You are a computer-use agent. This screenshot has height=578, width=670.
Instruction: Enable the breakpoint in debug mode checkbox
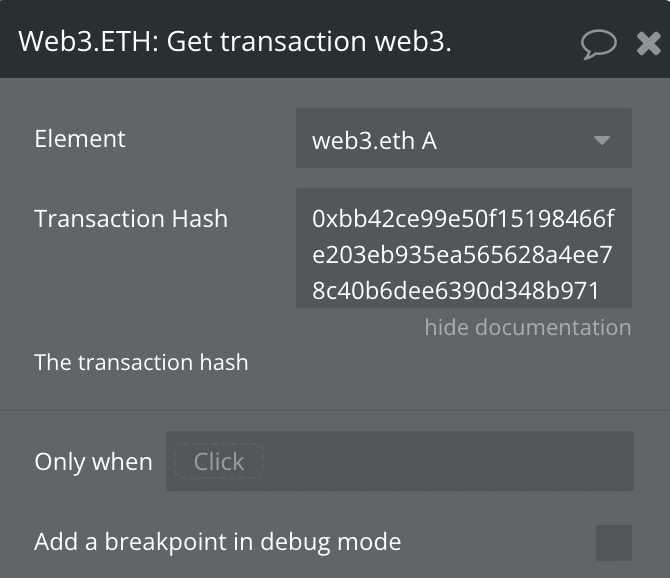click(614, 543)
